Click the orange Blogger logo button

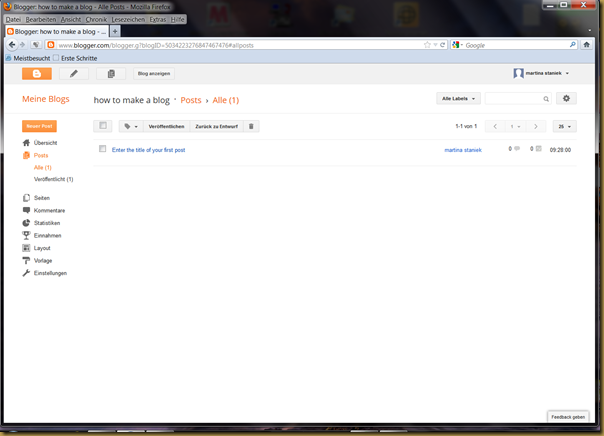(x=37, y=74)
